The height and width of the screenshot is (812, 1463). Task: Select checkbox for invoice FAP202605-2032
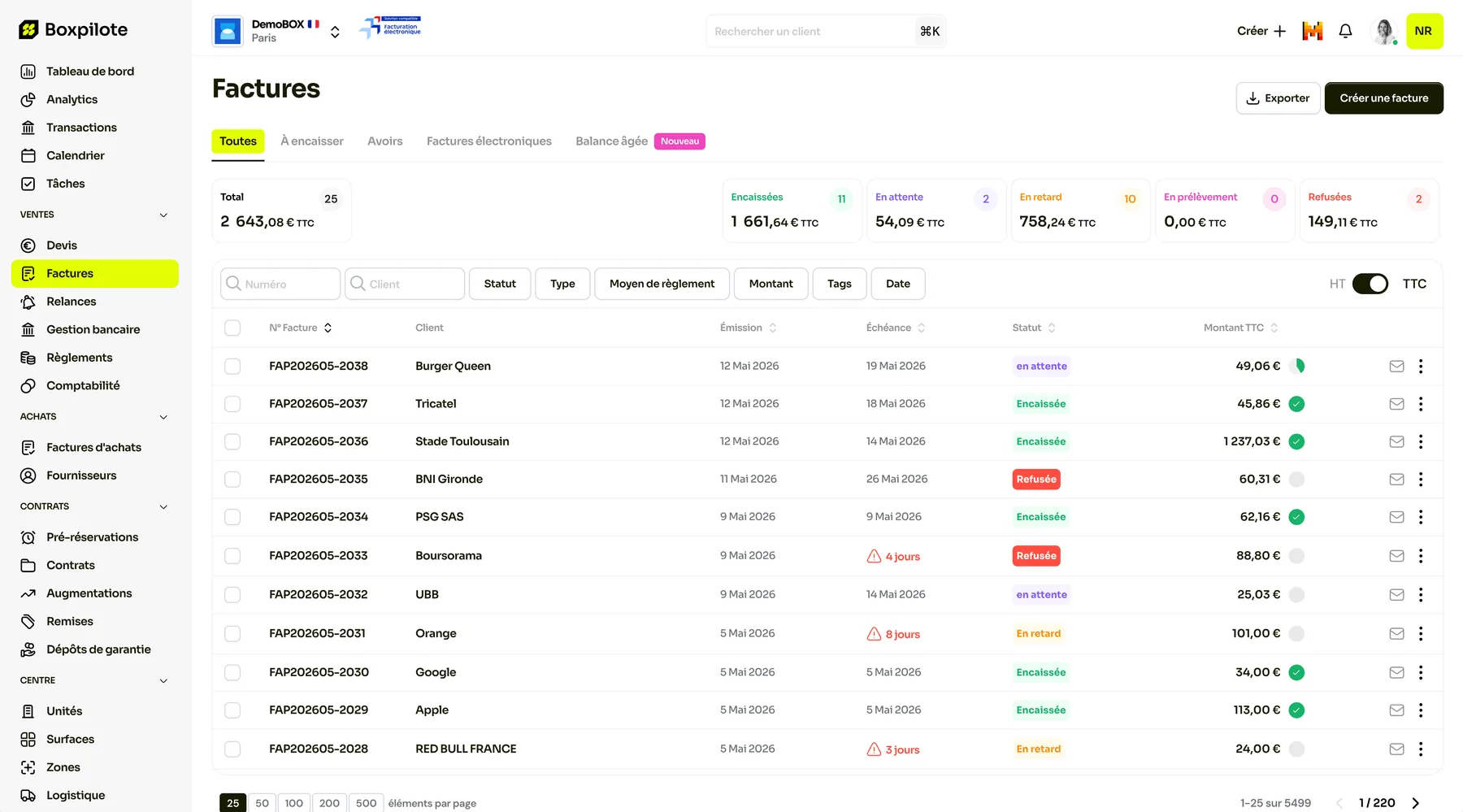tap(232, 595)
